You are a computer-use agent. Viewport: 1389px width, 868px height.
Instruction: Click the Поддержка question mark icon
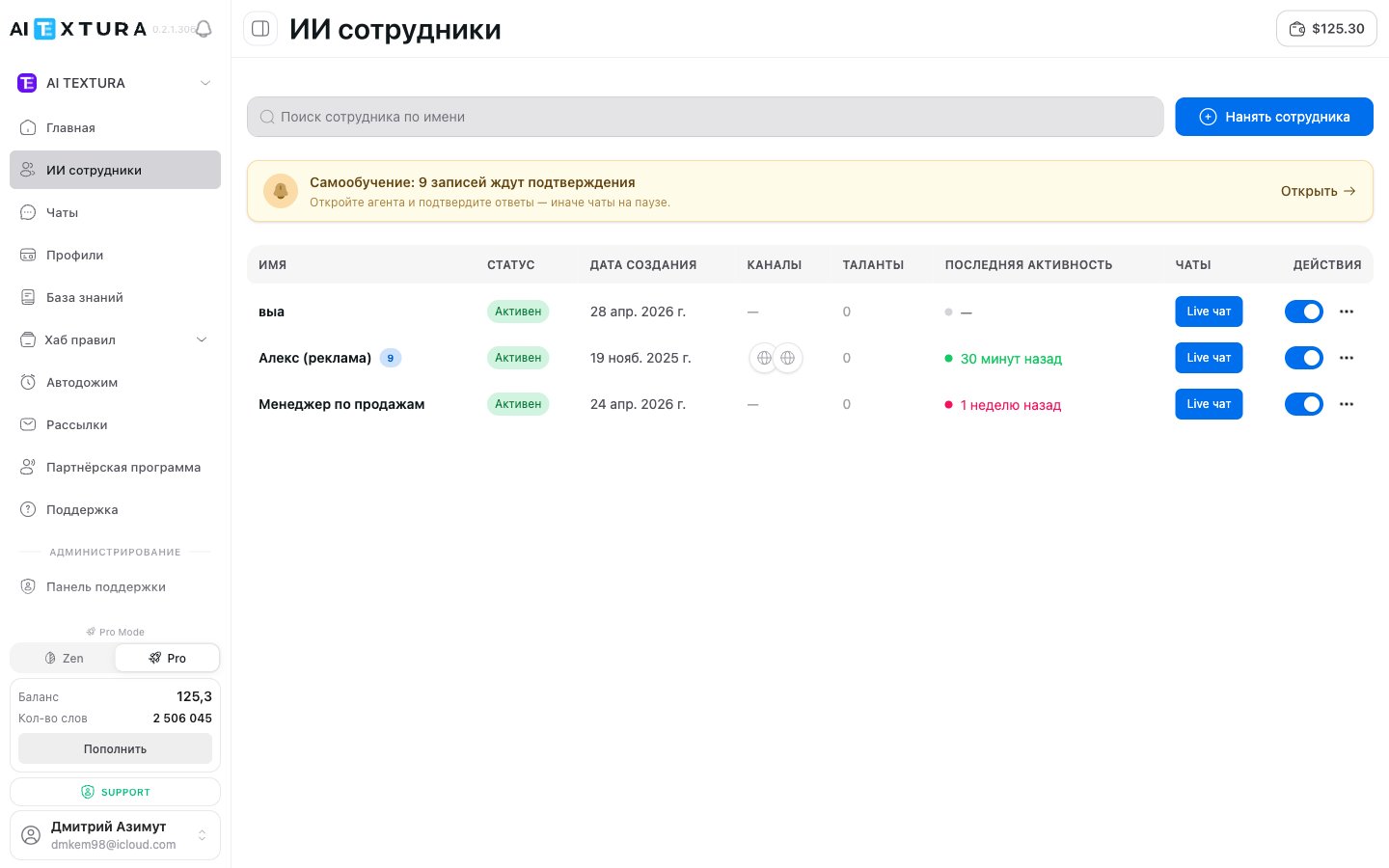(x=28, y=509)
